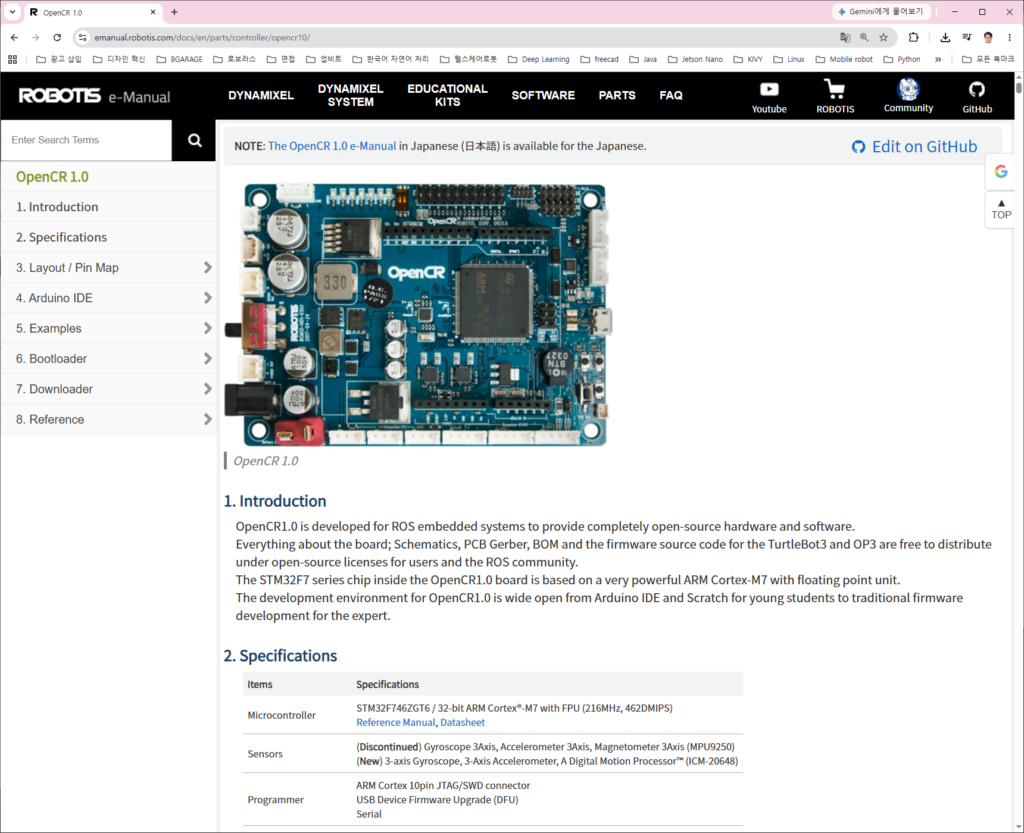Click the Google translate side icon
This screenshot has width=1024, height=833.
[1001, 171]
